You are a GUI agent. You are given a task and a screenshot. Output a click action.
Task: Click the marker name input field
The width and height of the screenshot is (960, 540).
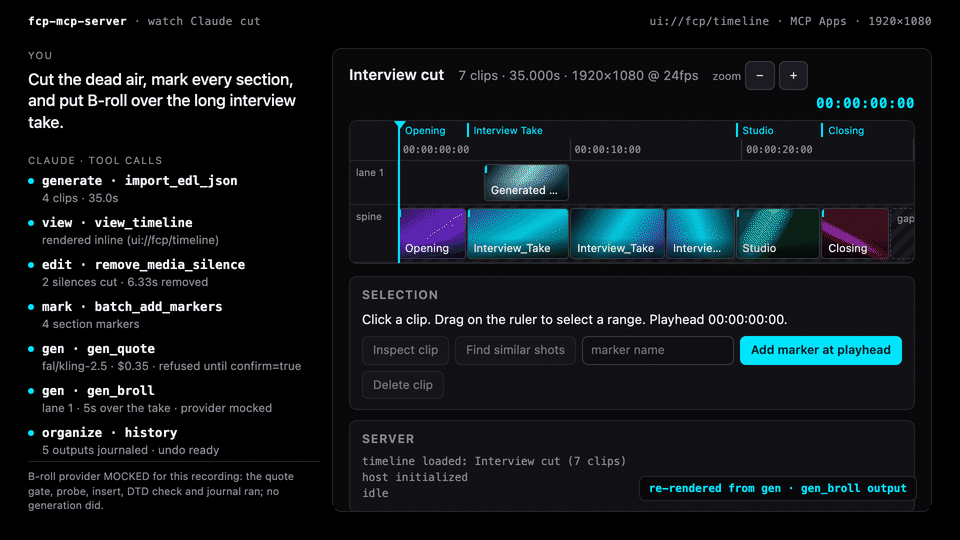click(x=658, y=350)
